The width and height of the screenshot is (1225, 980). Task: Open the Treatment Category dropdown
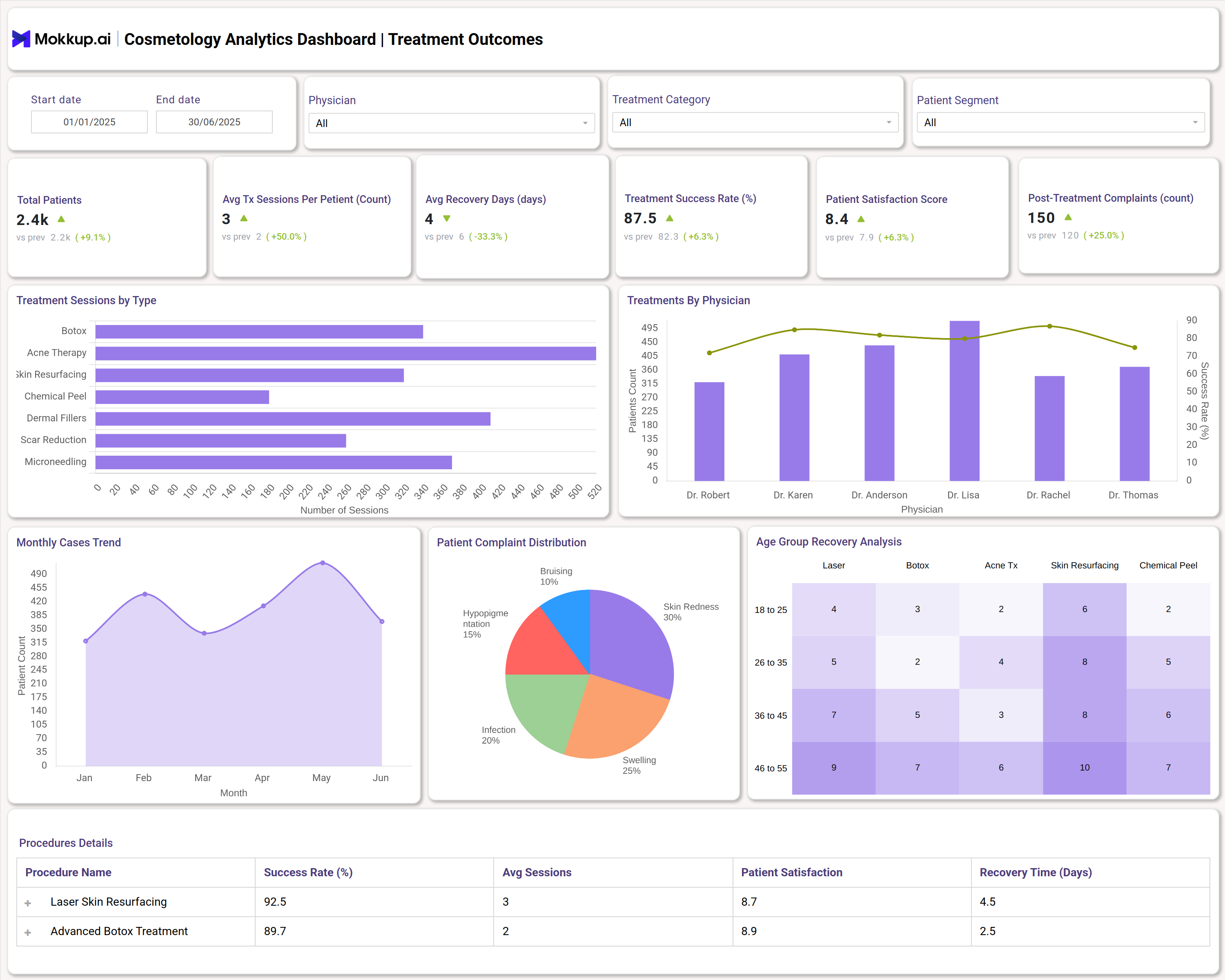(x=755, y=123)
